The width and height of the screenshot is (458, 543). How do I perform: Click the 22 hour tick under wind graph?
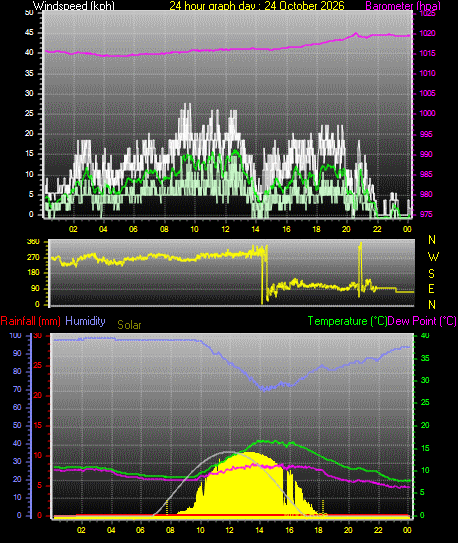click(377, 229)
